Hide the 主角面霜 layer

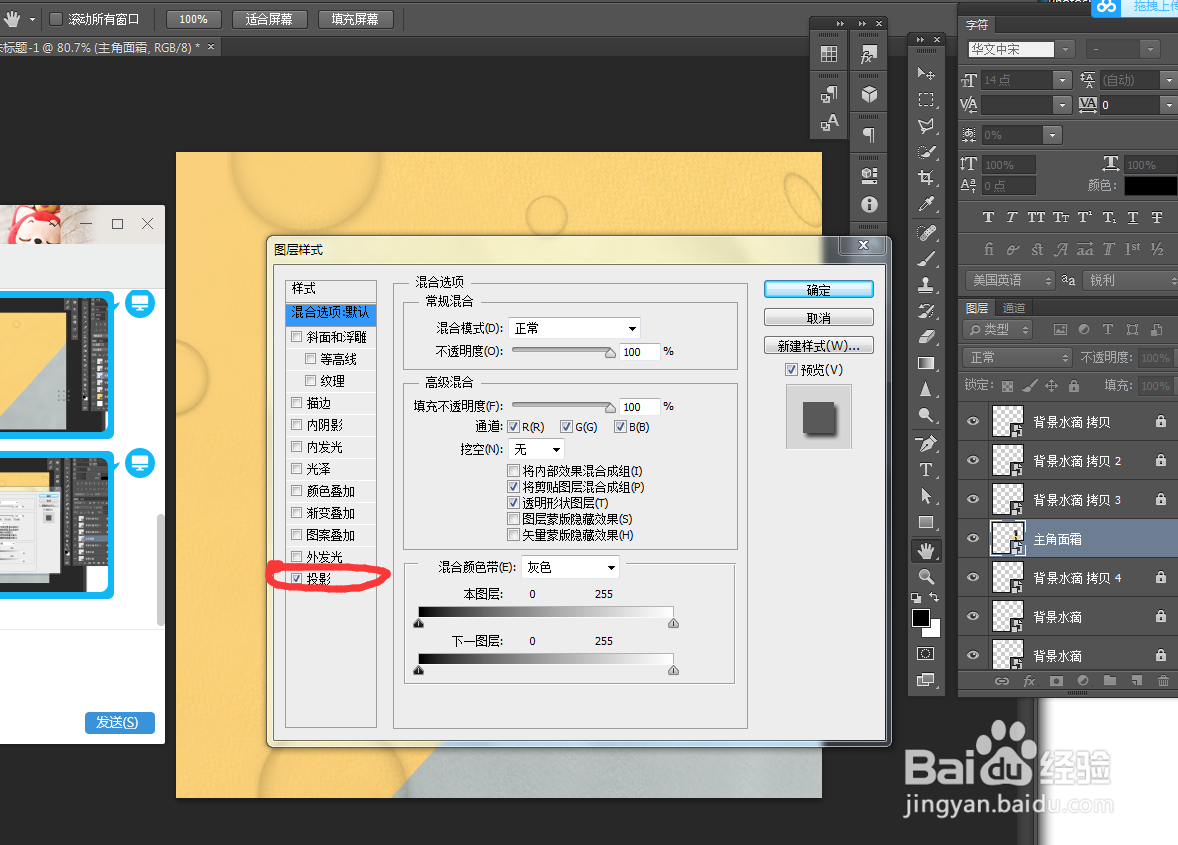973,539
